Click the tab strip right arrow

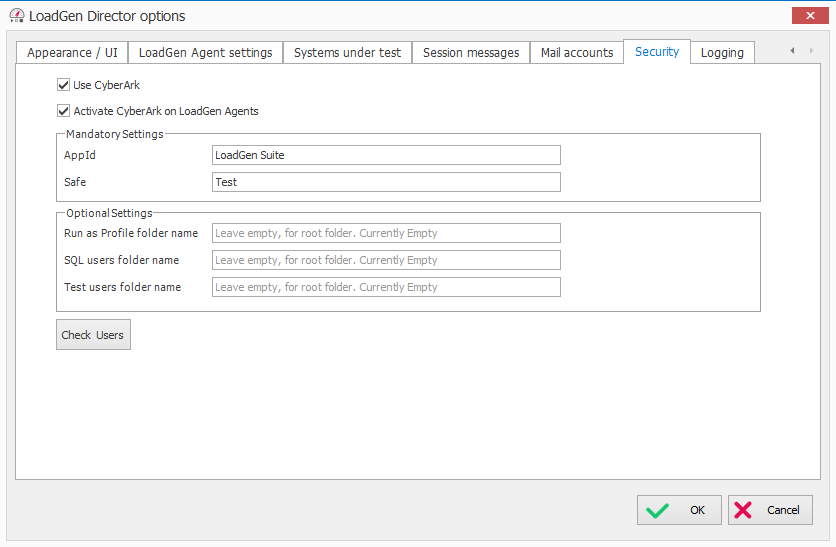pyautogui.click(x=811, y=51)
